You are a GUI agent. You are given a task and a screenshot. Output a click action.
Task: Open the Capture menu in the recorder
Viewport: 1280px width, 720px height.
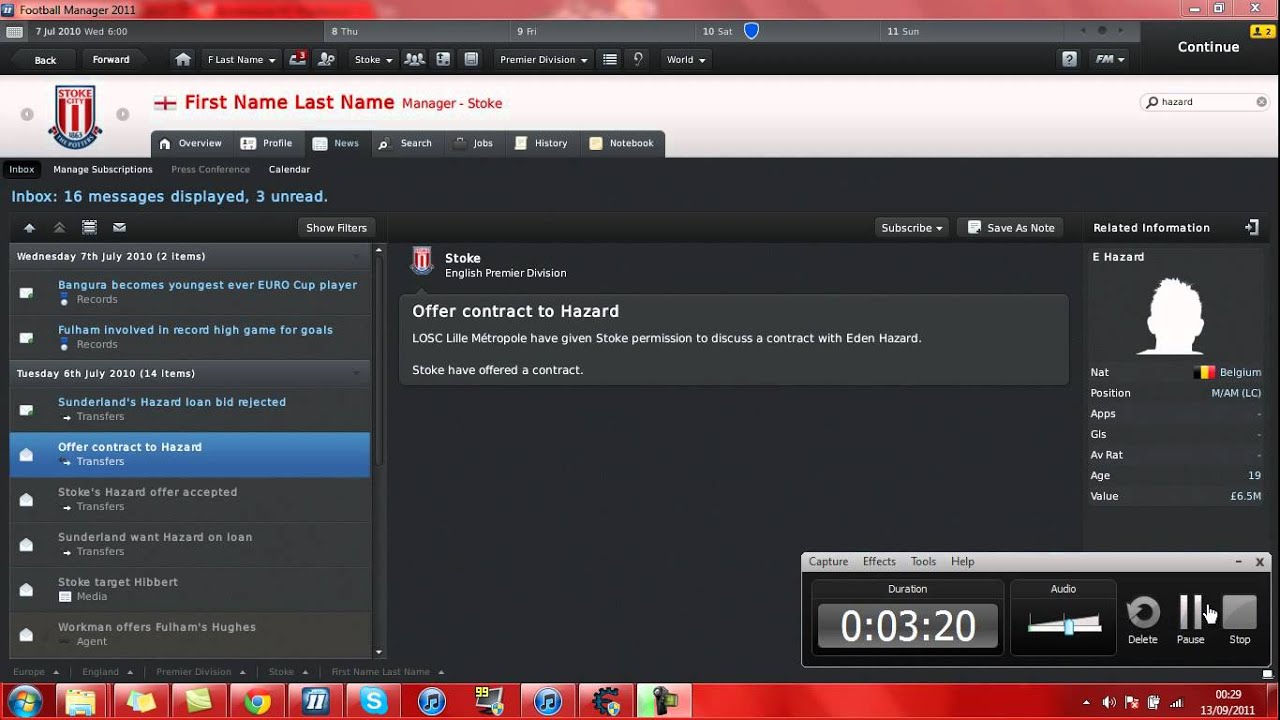point(828,562)
